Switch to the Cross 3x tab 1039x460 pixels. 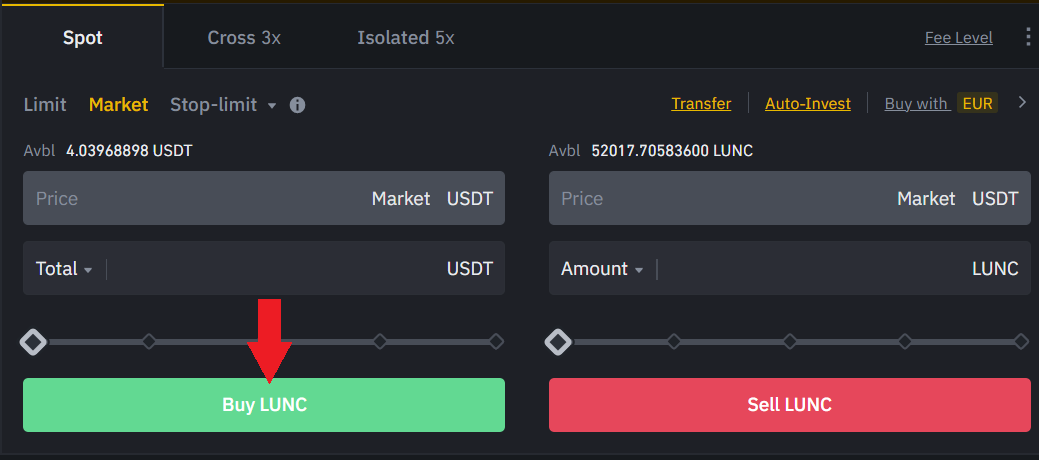click(244, 38)
